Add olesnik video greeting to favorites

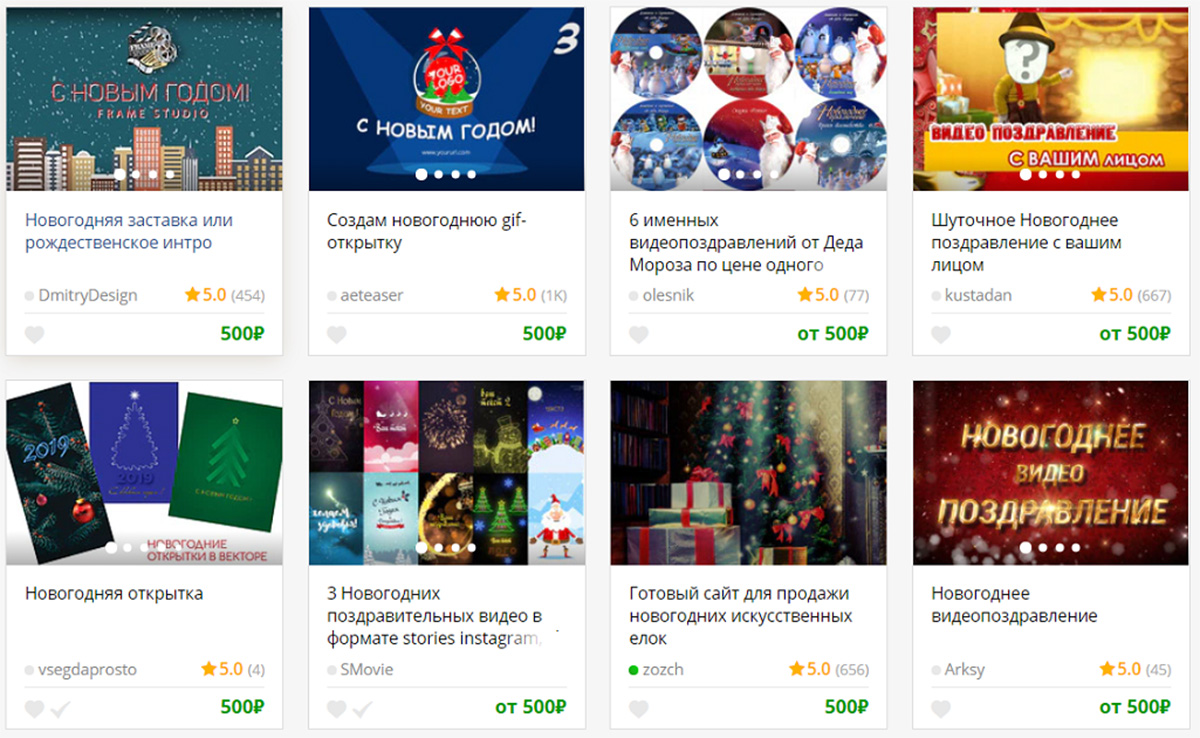639,335
